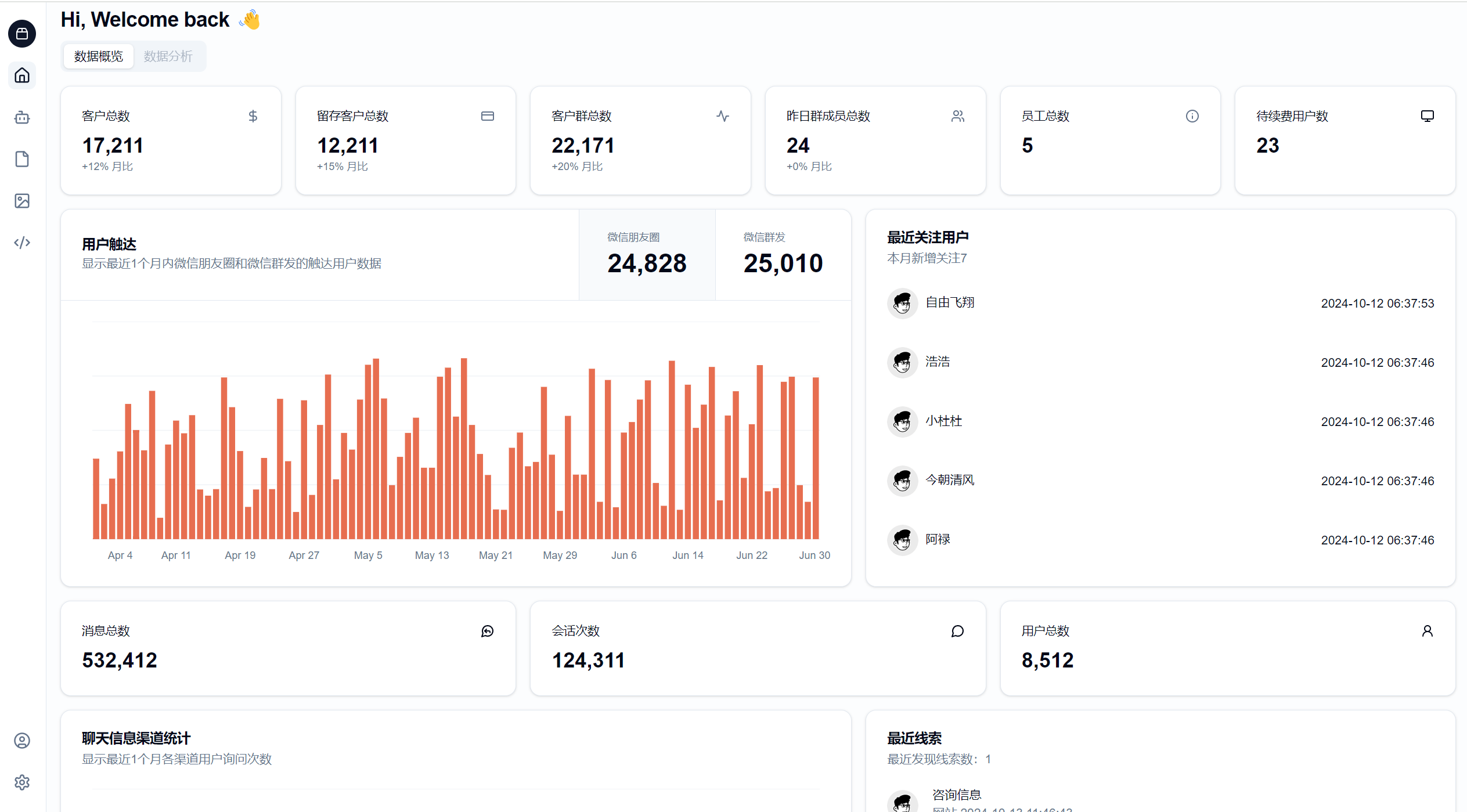Click the name 浩浩
The image size is (1467, 812).
pyautogui.click(x=938, y=362)
